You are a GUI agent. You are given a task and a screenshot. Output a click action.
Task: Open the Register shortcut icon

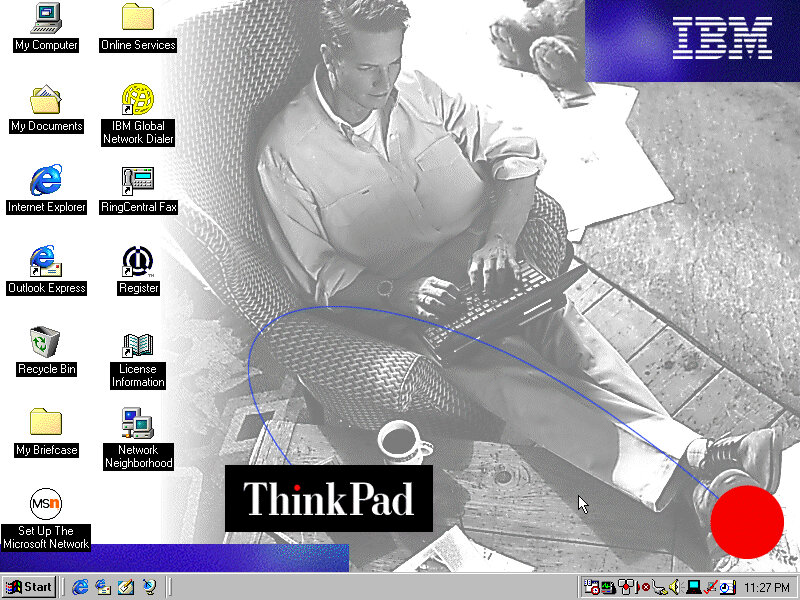[138, 261]
